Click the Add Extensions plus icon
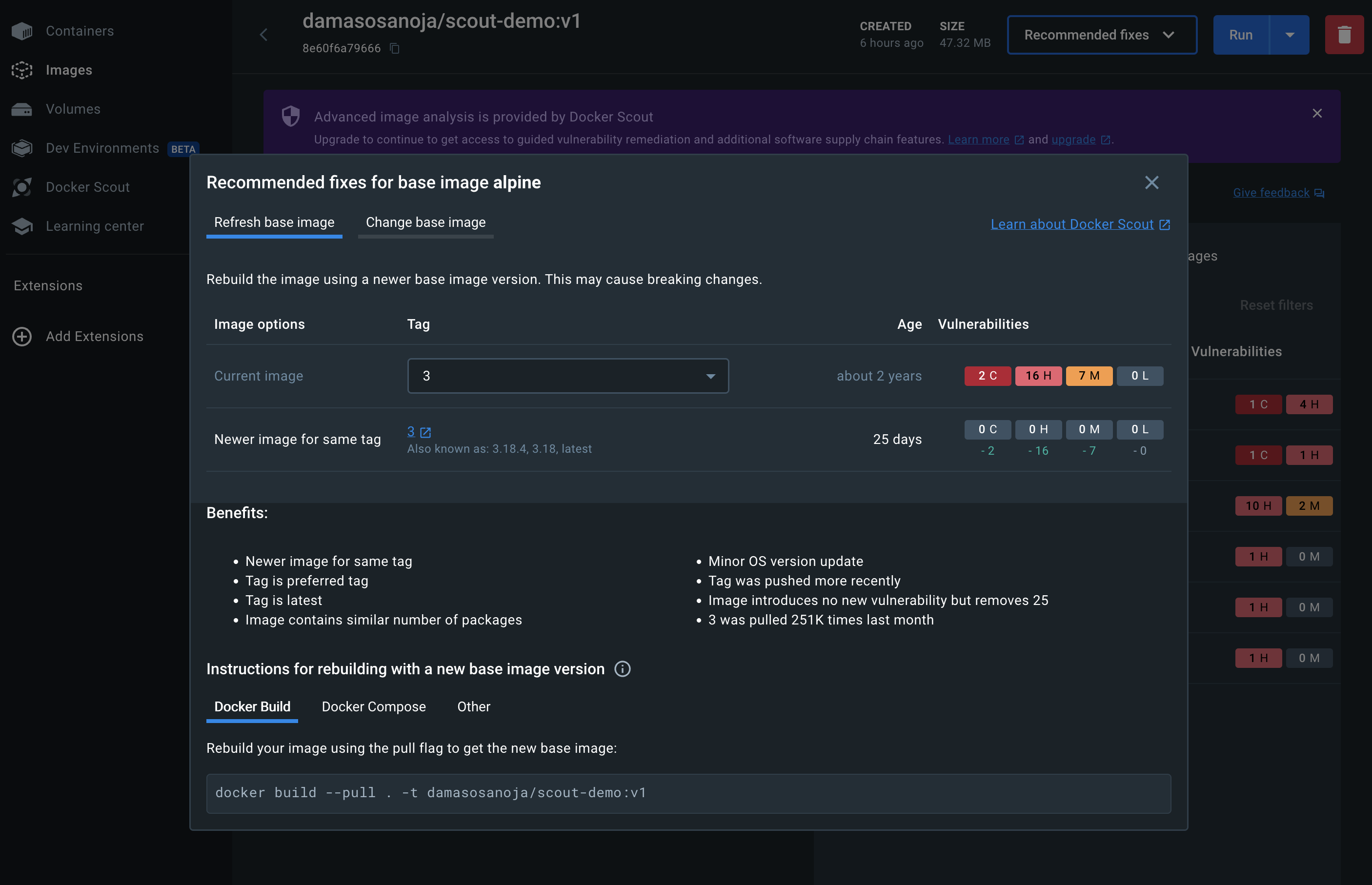 pyautogui.click(x=22, y=337)
